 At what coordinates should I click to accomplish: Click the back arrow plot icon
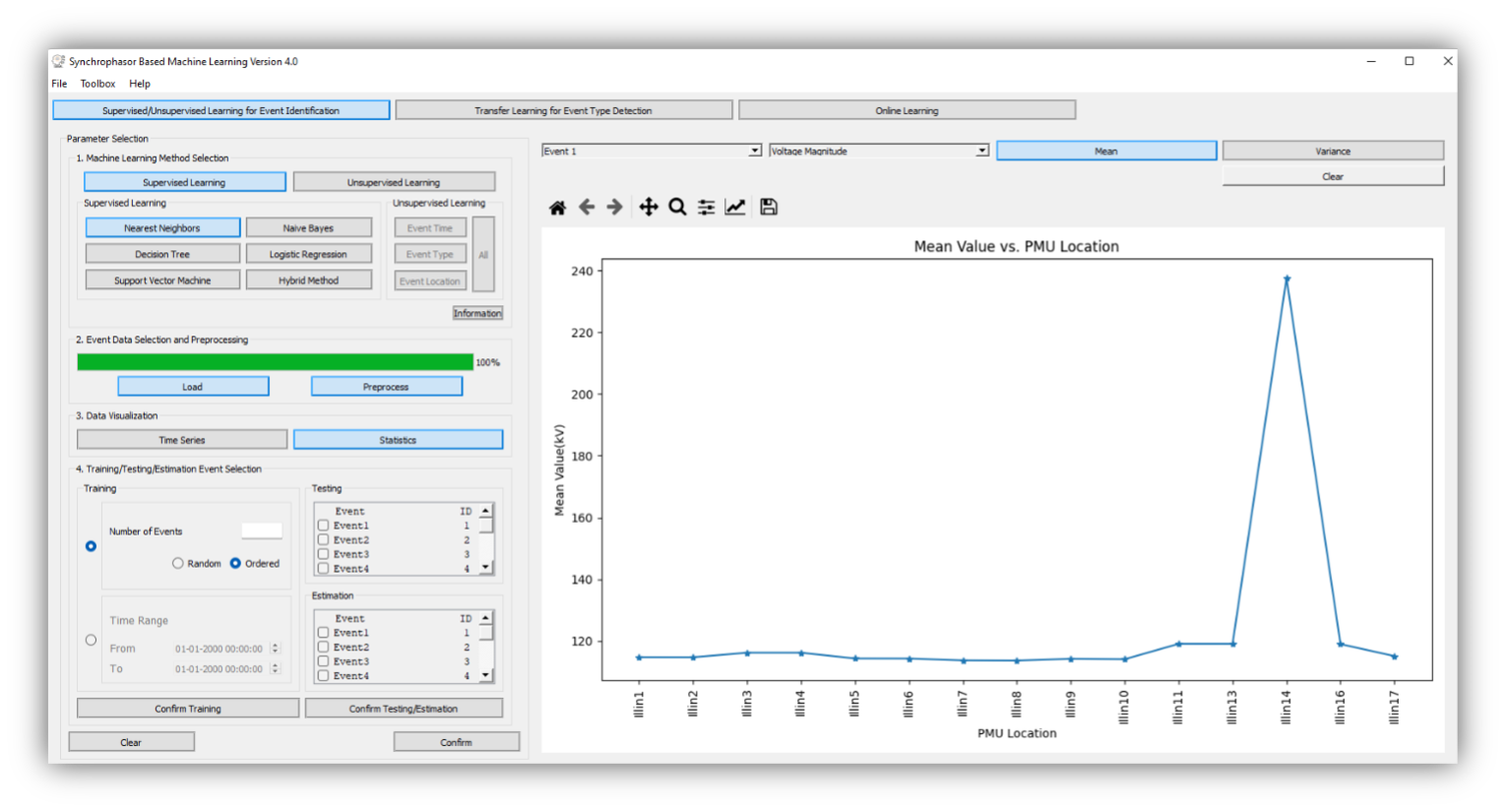pyautogui.click(x=587, y=207)
